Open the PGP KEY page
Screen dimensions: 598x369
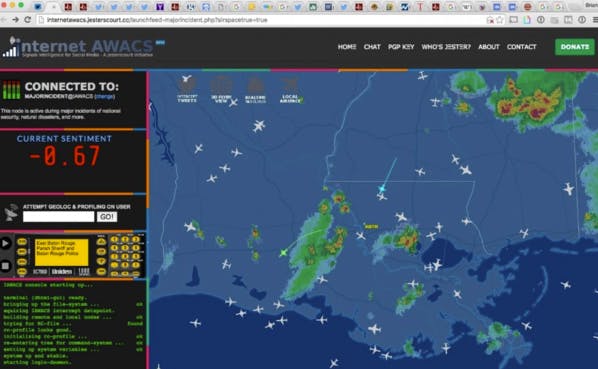point(401,47)
